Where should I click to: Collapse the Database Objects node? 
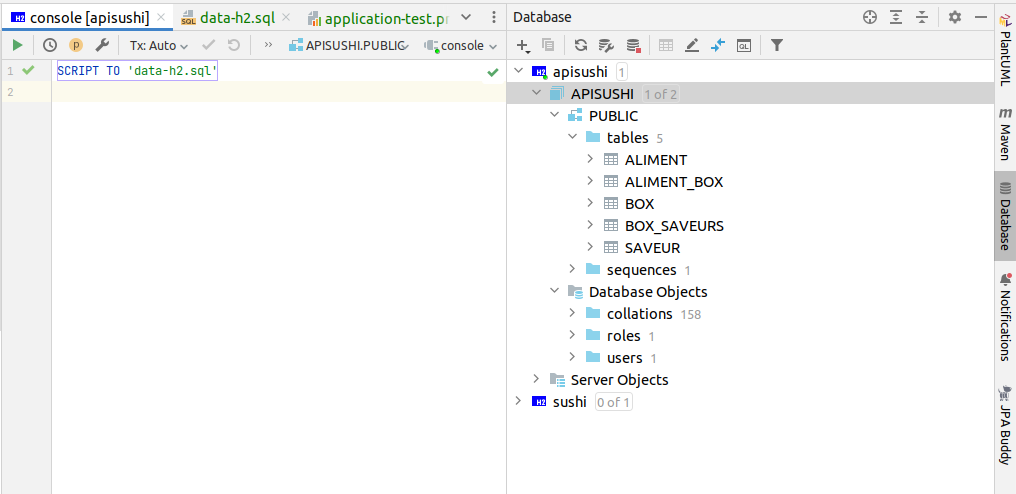pyautogui.click(x=553, y=291)
